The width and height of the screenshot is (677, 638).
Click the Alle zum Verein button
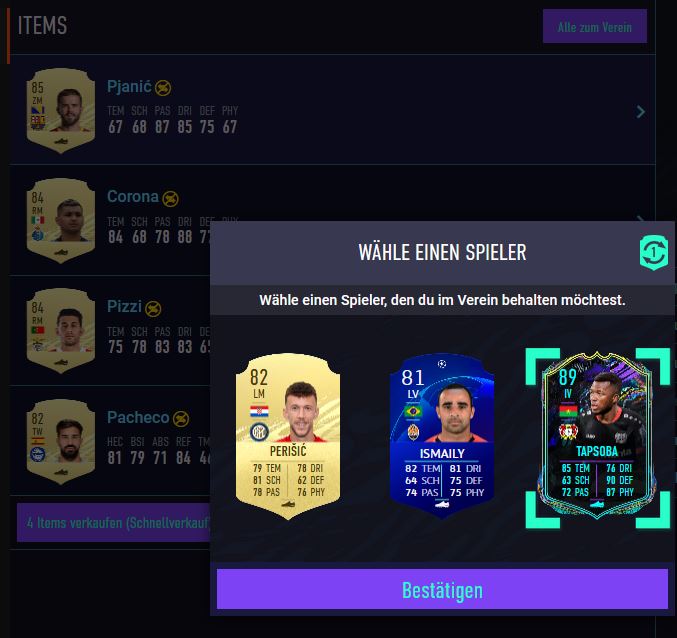[x=595, y=27]
